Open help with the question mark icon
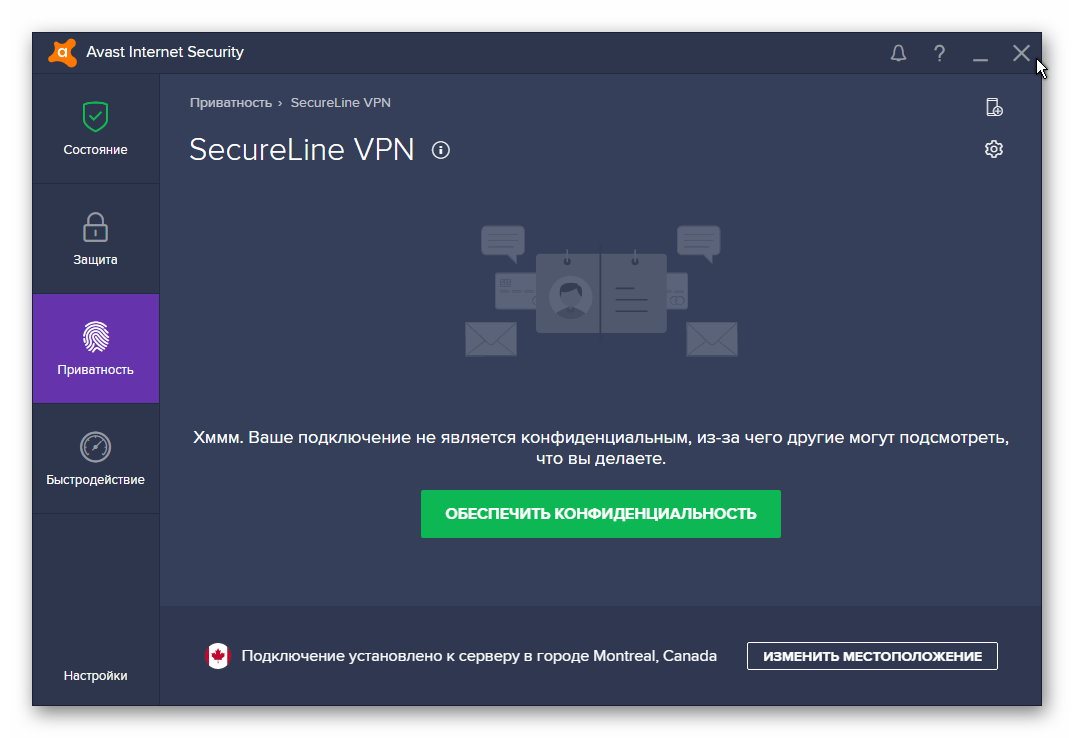The image size is (1074, 738). click(939, 53)
